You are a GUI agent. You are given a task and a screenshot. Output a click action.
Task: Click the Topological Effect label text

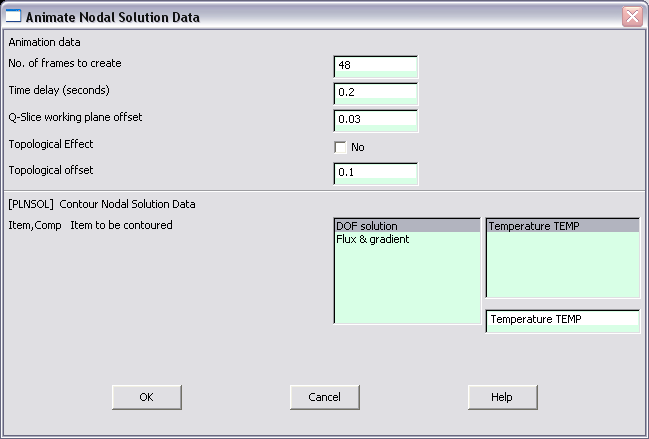[51, 144]
